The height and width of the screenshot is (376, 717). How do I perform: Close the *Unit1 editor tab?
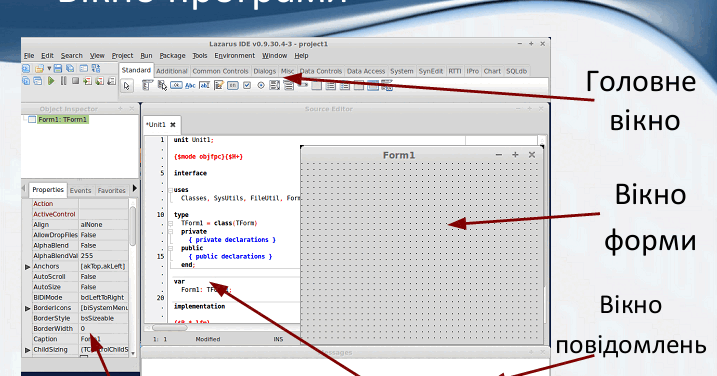pyautogui.click(x=173, y=124)
